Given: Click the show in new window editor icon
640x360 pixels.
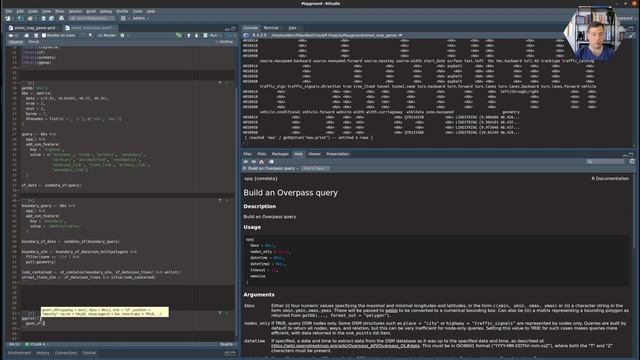Looking at the screenshot, I should tap(27, 36).
